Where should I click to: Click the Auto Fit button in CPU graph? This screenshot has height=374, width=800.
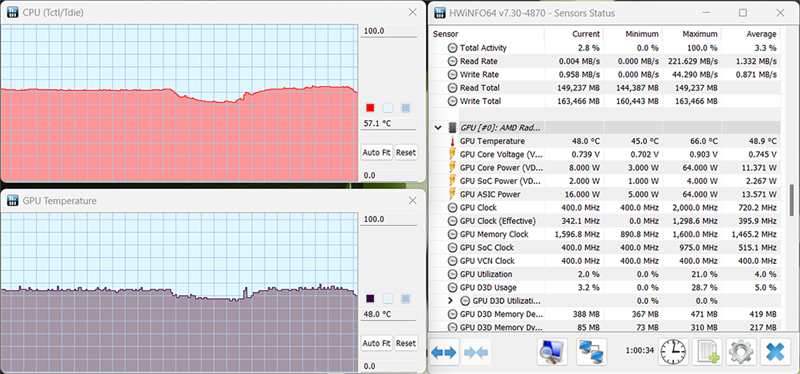click(377, 152)
